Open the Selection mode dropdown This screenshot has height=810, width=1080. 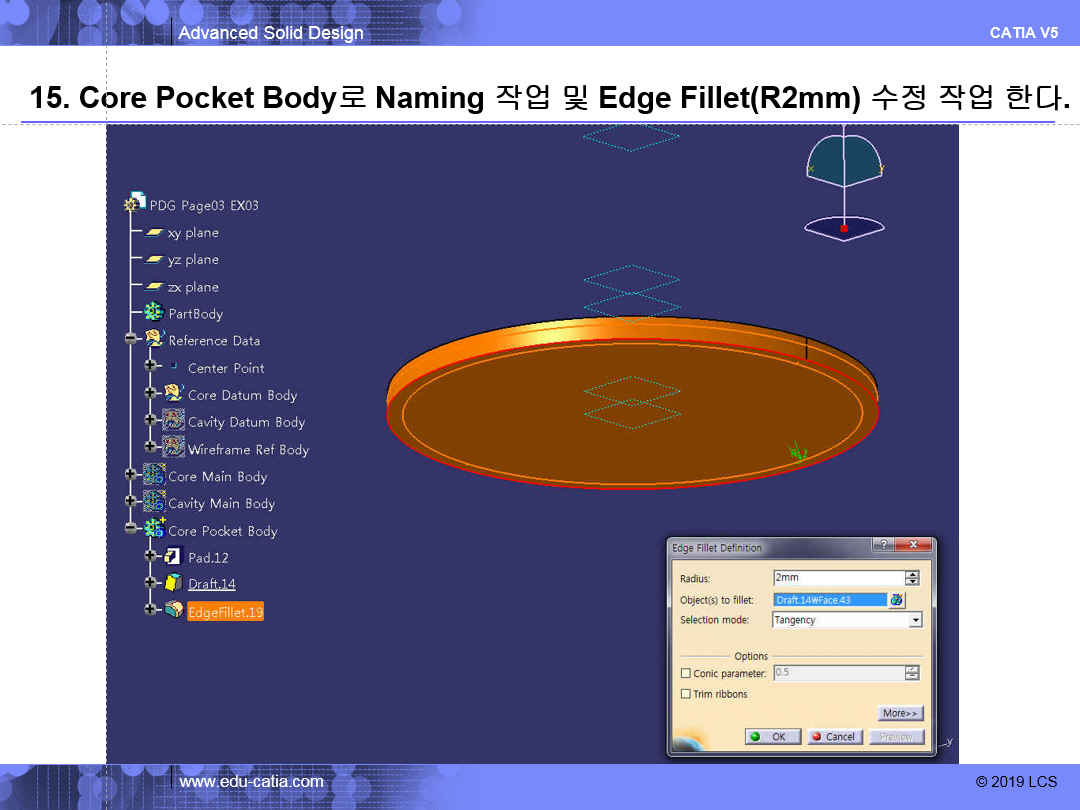tap(914, 621)
